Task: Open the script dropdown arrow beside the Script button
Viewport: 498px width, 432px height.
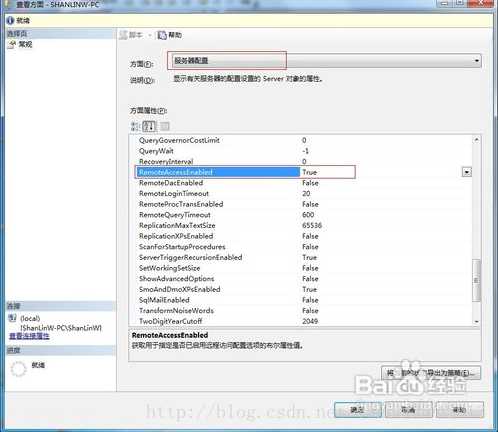Action: 150,35
